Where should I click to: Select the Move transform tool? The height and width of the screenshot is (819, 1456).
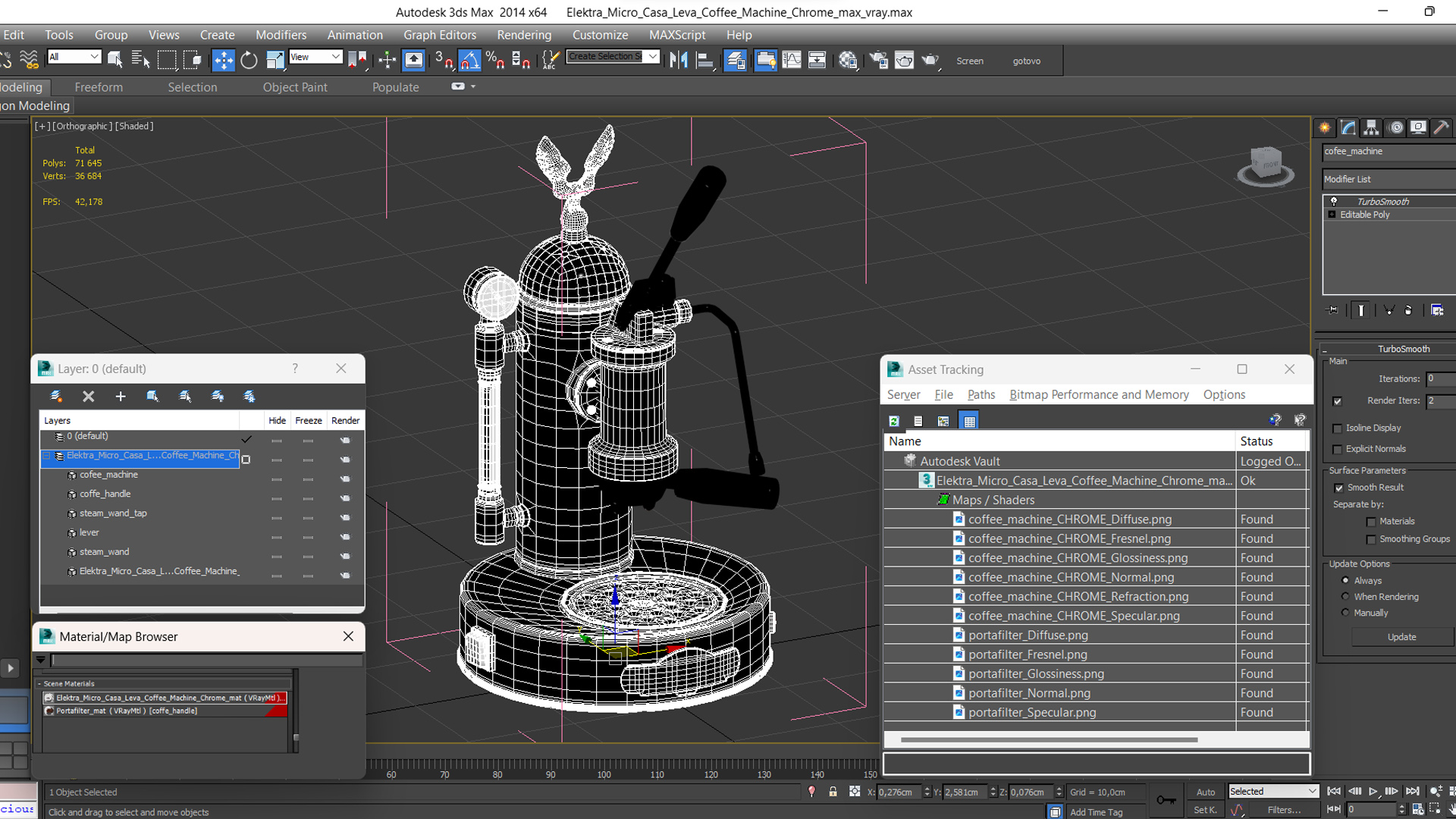223,61
